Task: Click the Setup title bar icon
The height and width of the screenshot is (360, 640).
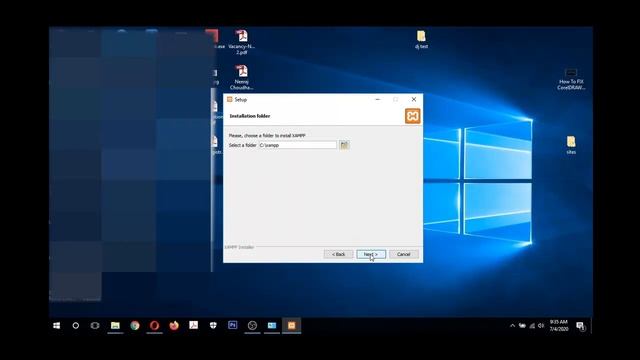Action: [x=229, y=99]
